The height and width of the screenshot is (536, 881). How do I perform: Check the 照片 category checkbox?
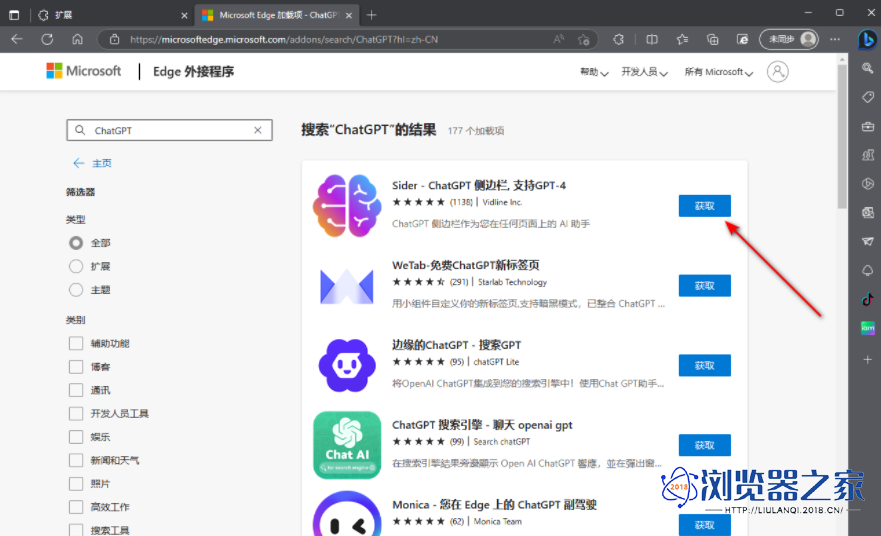(76, 484)
